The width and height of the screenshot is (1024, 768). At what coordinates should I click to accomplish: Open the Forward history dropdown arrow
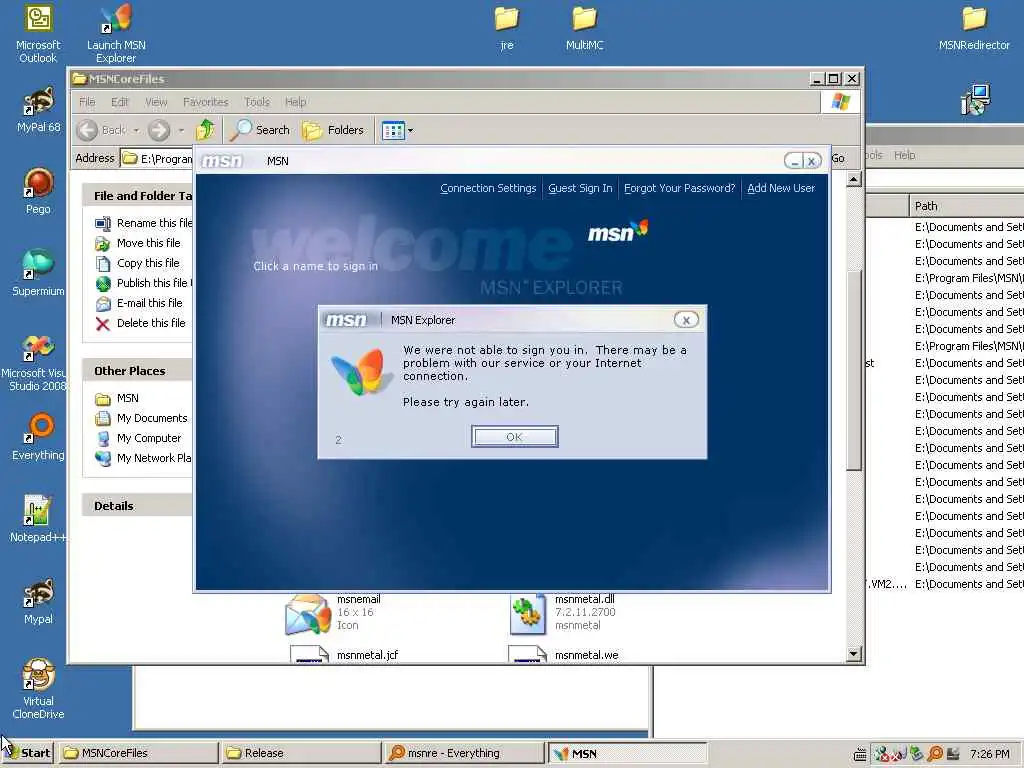181,131
